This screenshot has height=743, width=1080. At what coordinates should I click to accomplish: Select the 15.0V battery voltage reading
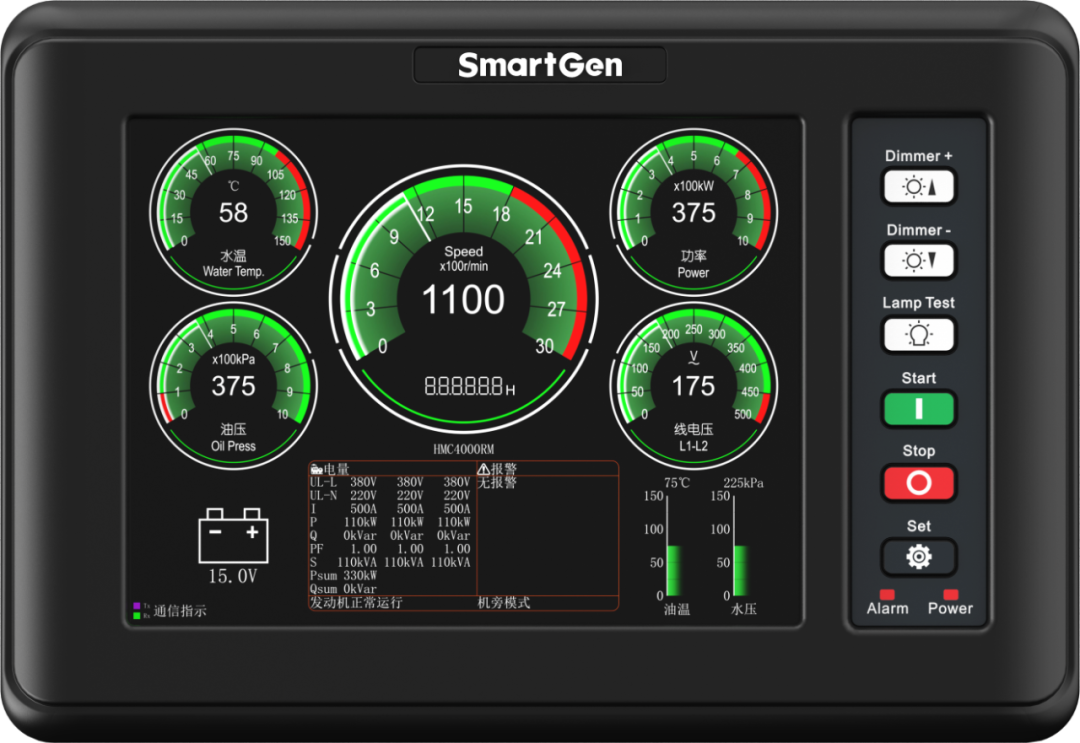coord(233,576)
